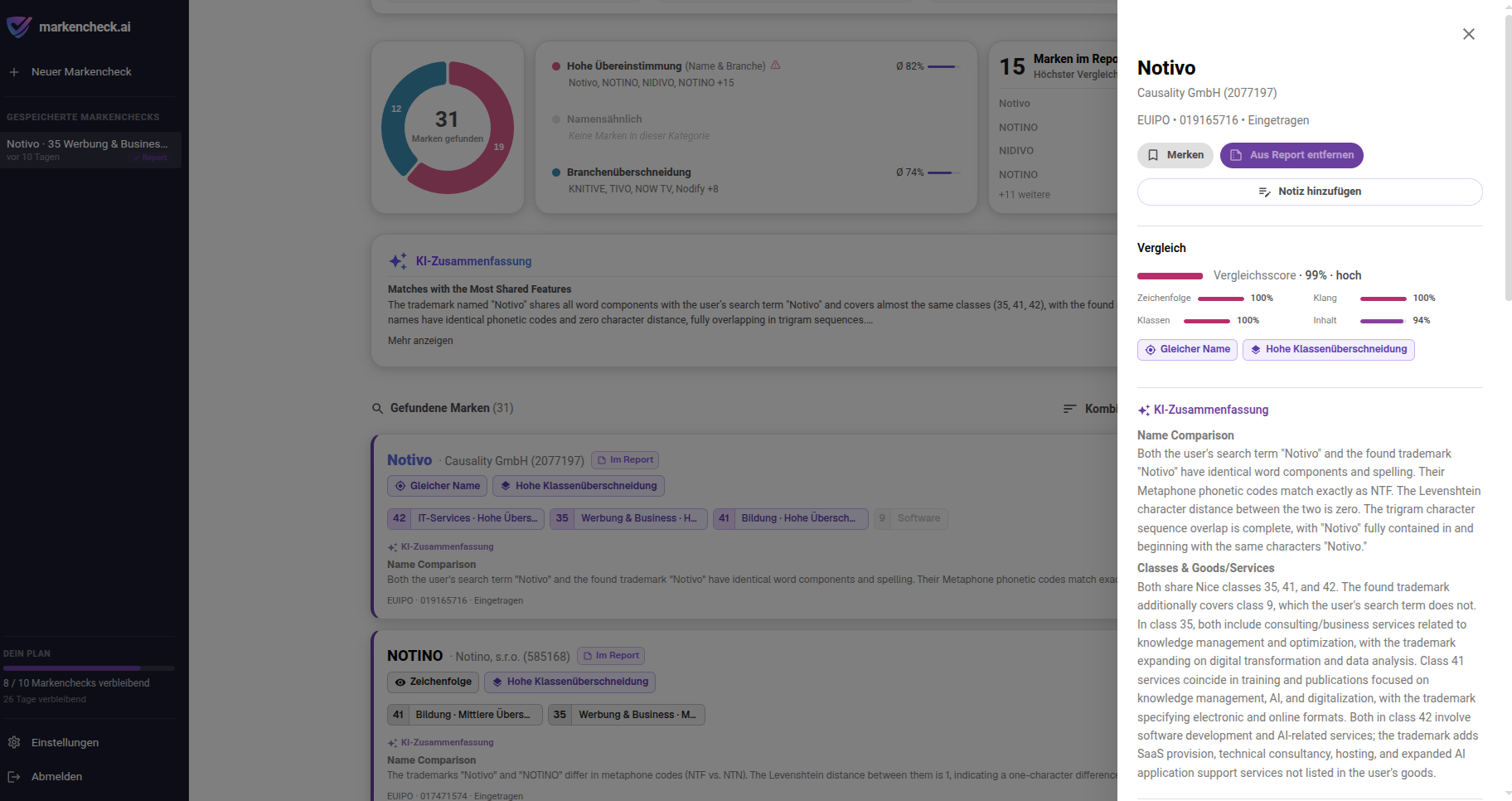Click the target icon on the Notivo card's Gleicher Name tag
The width and height of the screenshot is (1512, 801).
coord(400,486)
